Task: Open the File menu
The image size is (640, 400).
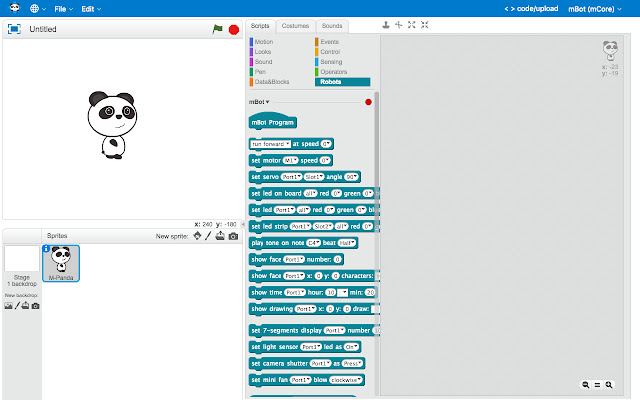Action: pos(63,9)
